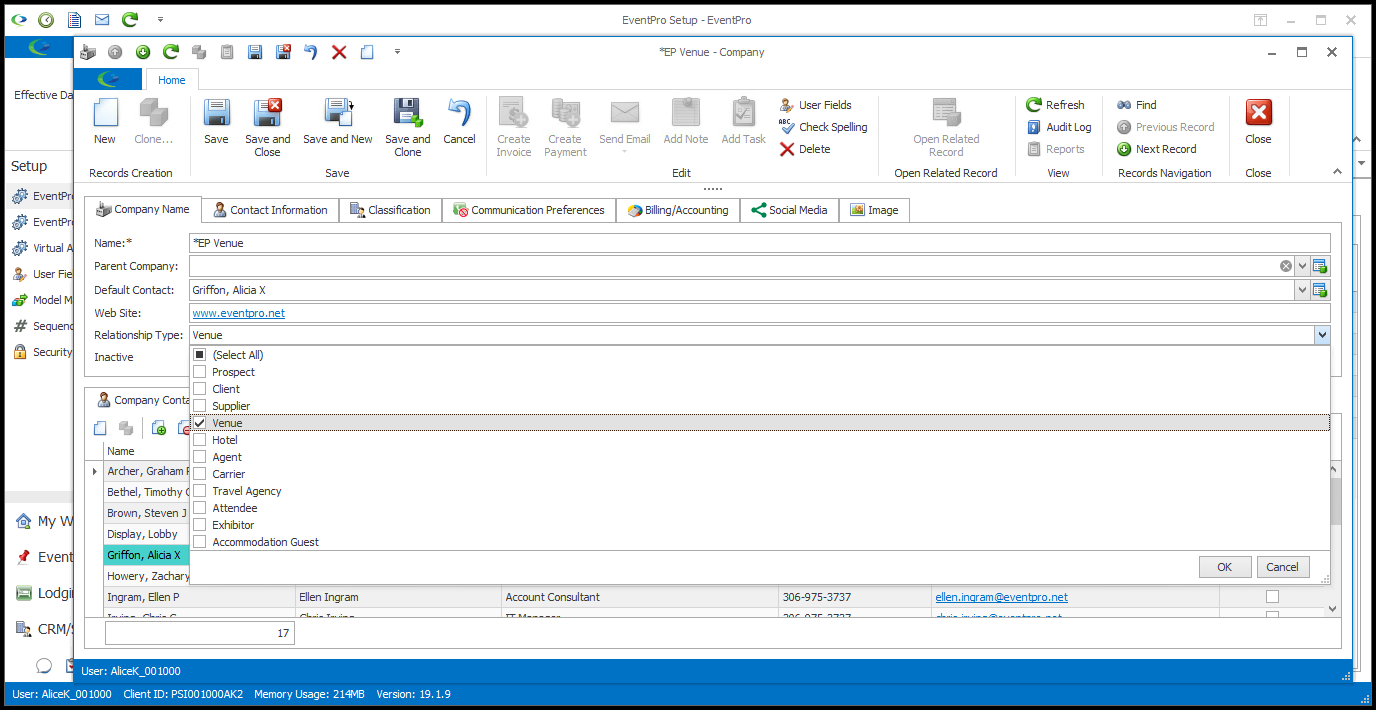
Task: Switch to the Contact Information tab
Action: tap(270, 210)
